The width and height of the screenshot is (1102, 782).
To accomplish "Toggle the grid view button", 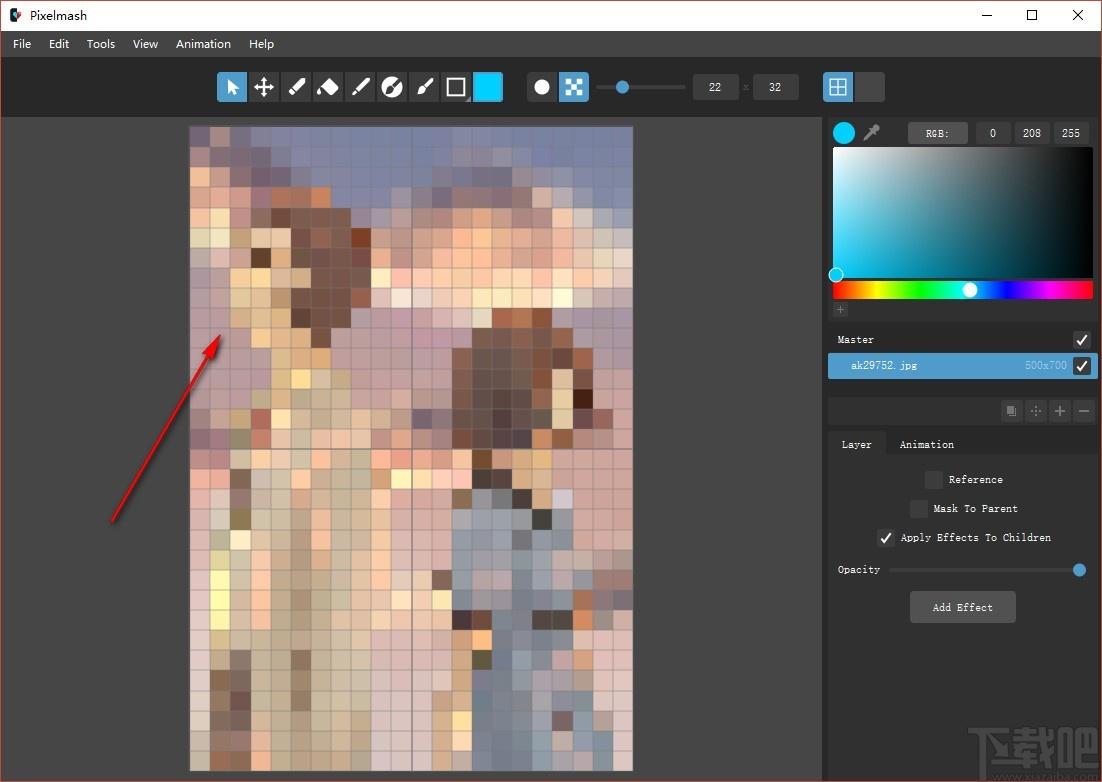I will tap(838, 87).
